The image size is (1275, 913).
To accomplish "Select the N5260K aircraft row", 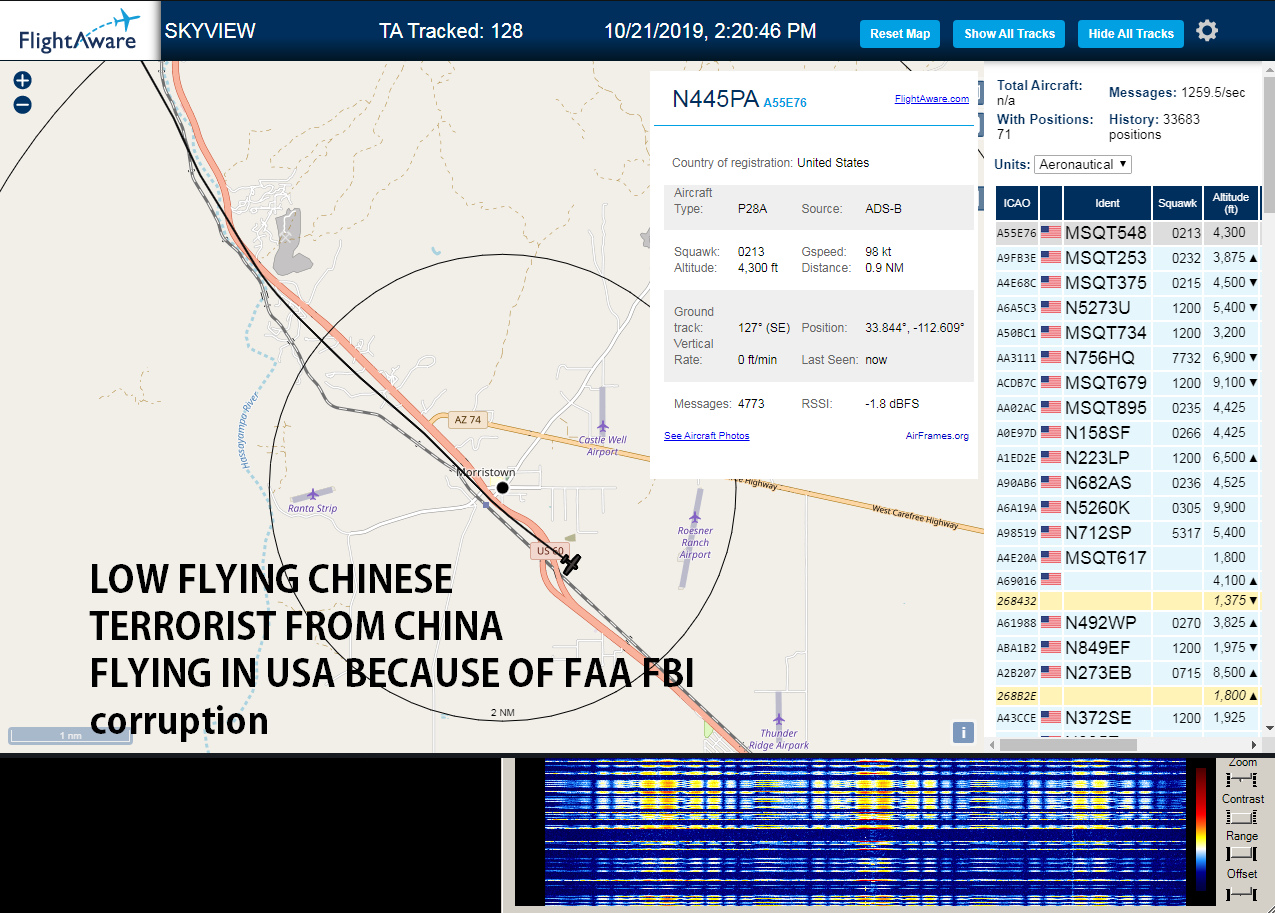I will pyautogui.click(x=1128, y=508).
